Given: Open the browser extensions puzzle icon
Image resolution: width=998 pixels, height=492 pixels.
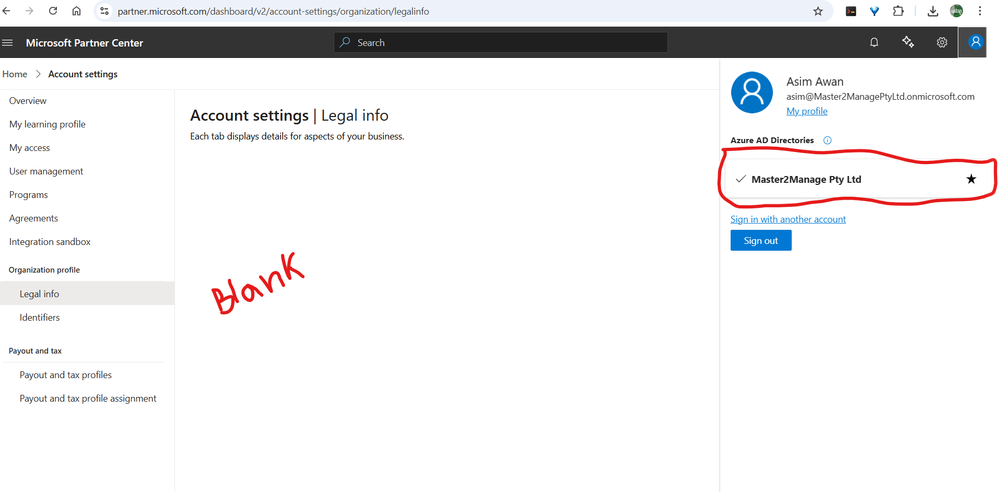Looking at the screenshot, I should [x=898, y=11].
